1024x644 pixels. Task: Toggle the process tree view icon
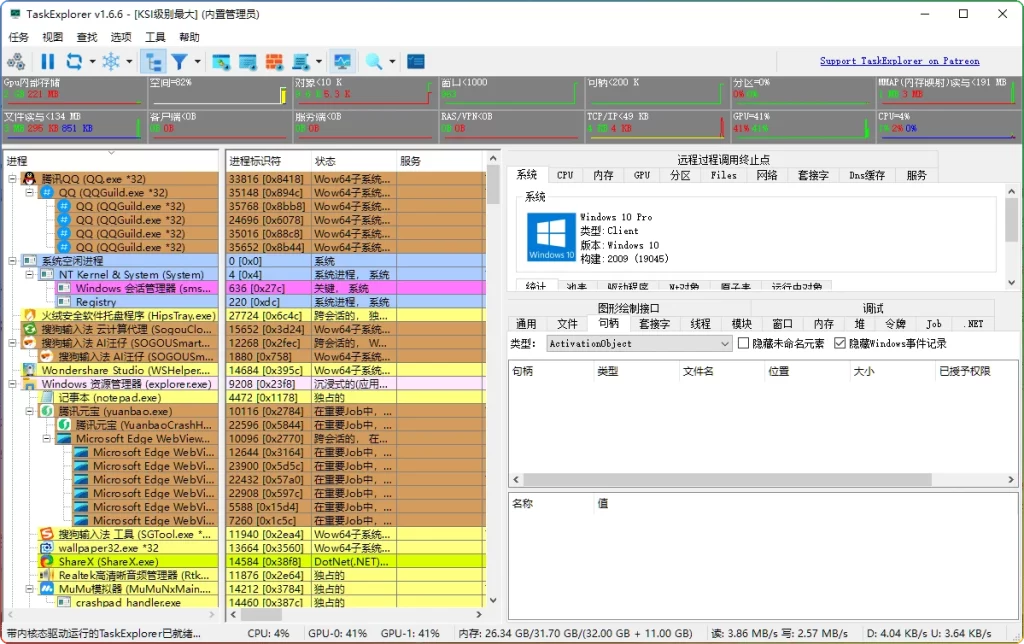tap(153, 60)
